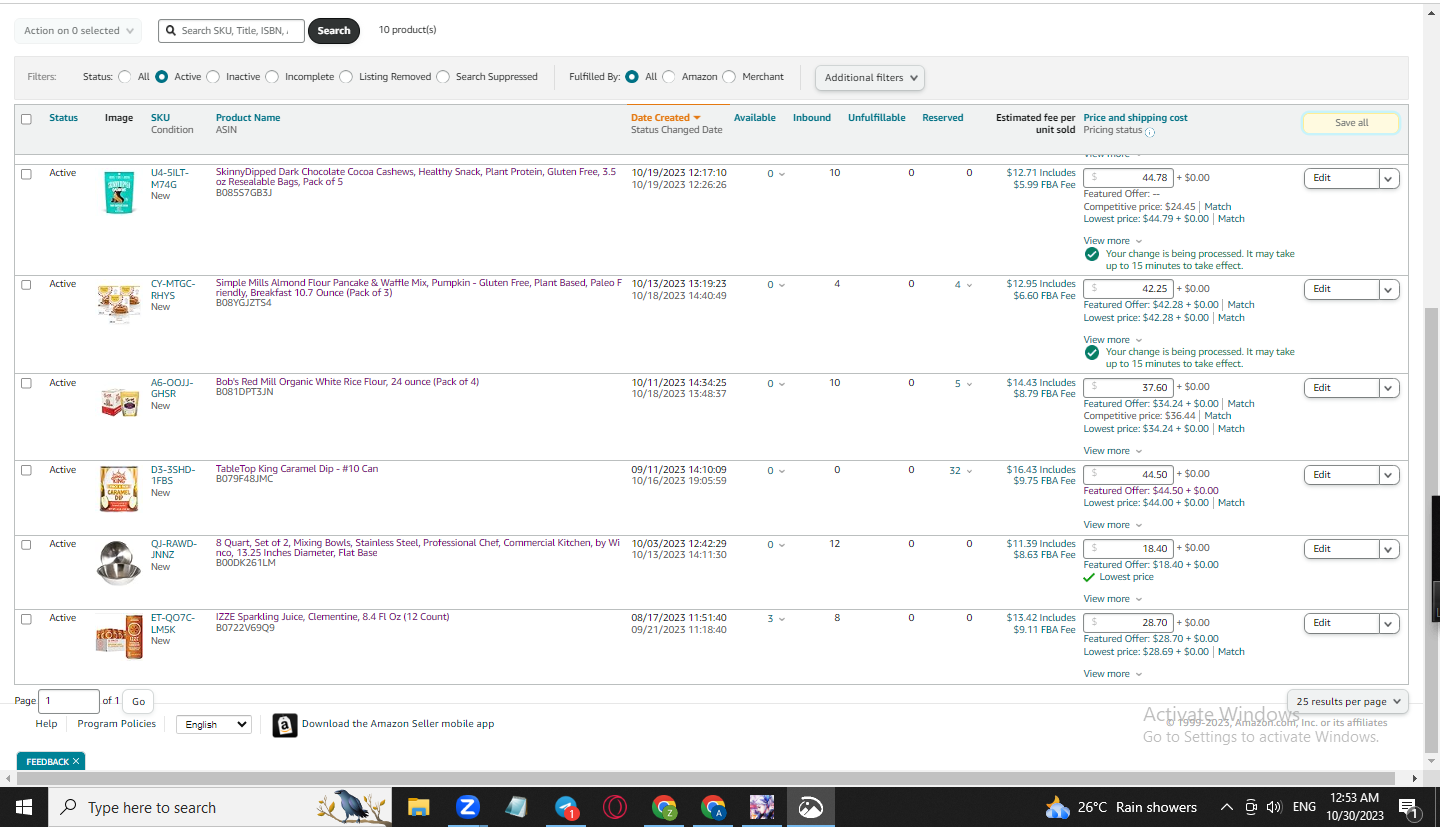Expand View more for Bob's Red Mill Rice Flour
This screenshot has width=1440, height=827.
point(1112,451)
